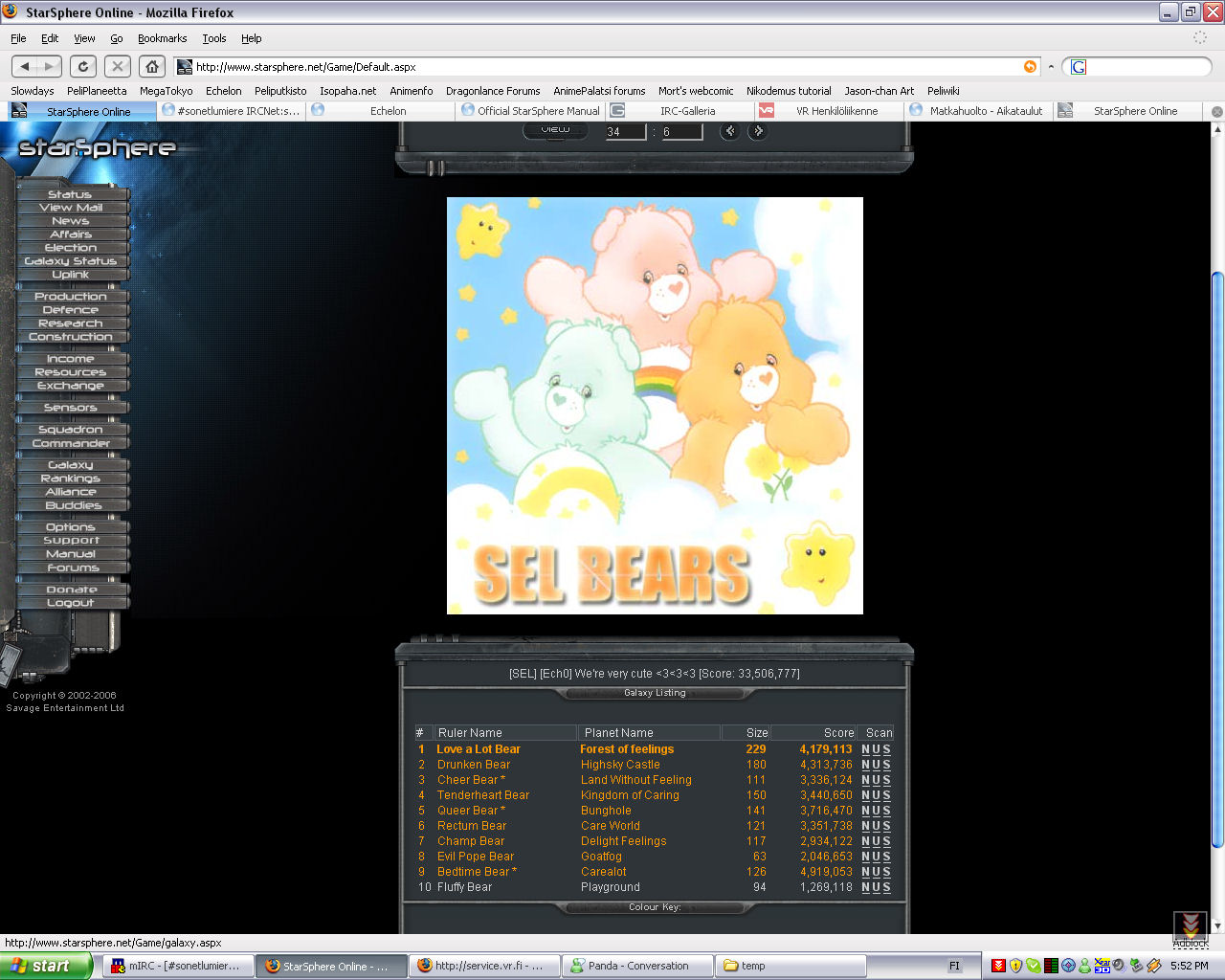The height and width of the screenshot is (980, 1225).
Task: Switch to the VR Henkilöliikenne tab
Action: 829,111
